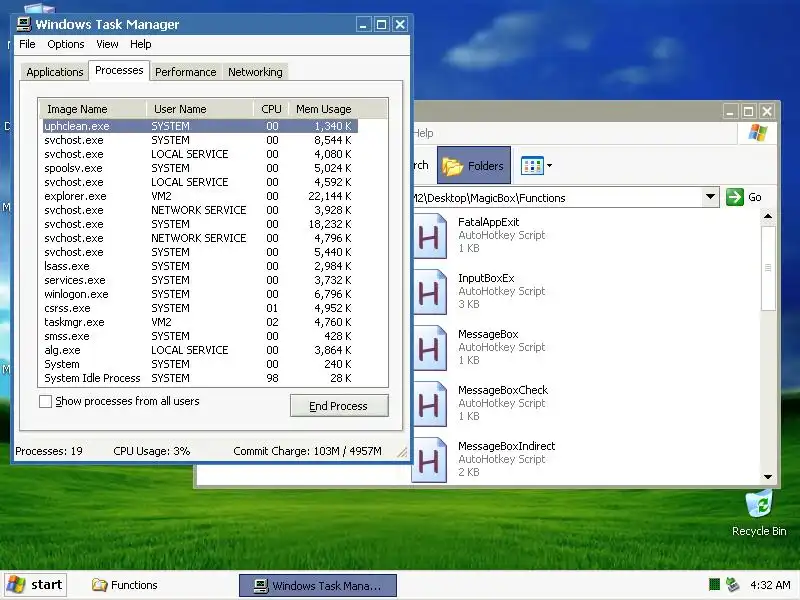Click the network tray icon
The image size is (800, 600).
(x=733, y=584)
